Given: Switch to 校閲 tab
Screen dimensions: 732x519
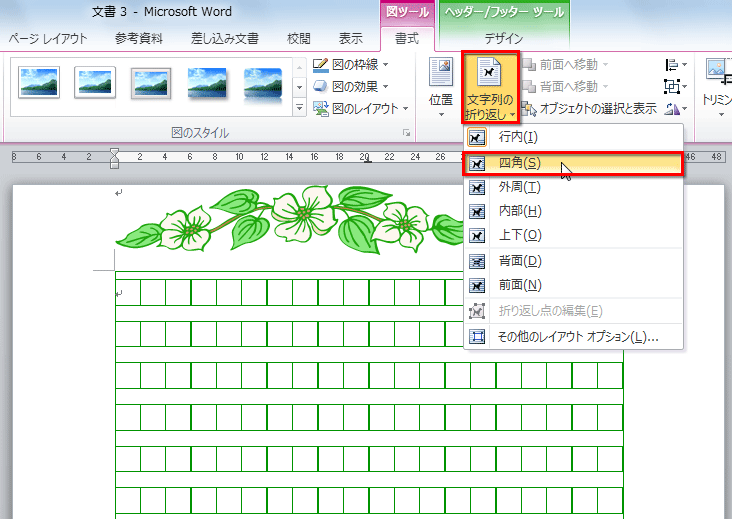Looking at the screenshot, I should coord(299,38).
